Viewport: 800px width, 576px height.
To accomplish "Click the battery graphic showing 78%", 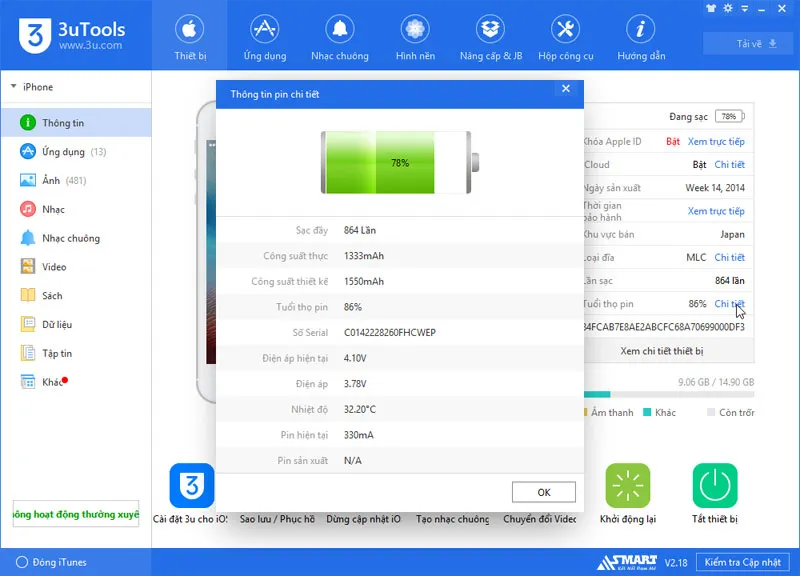I will point(399,162).
